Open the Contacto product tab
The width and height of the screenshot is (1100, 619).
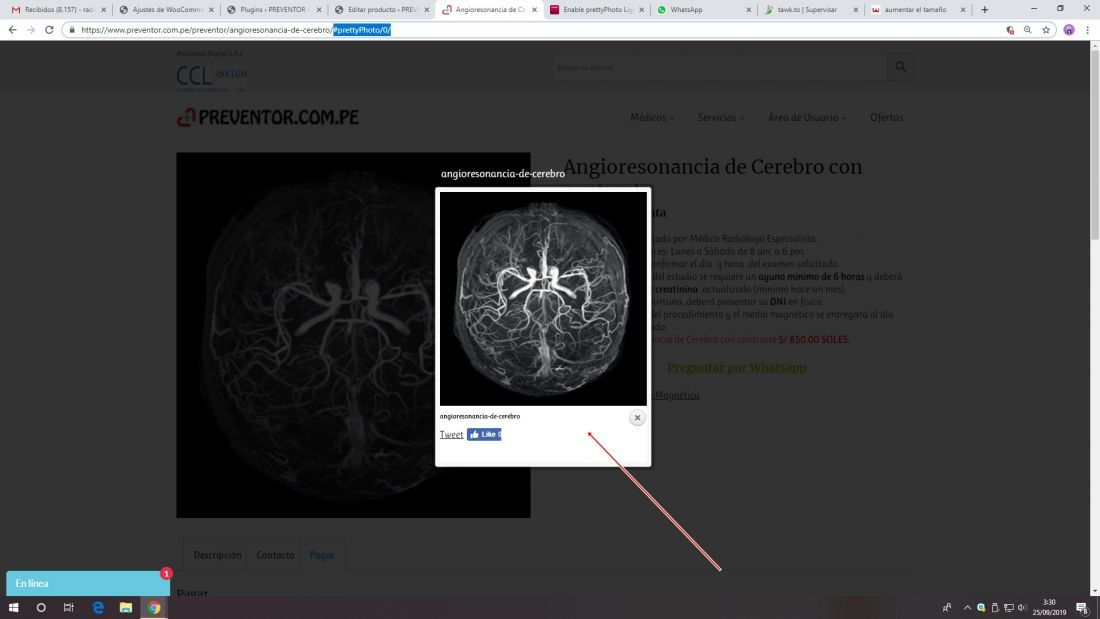pos(275,555)
